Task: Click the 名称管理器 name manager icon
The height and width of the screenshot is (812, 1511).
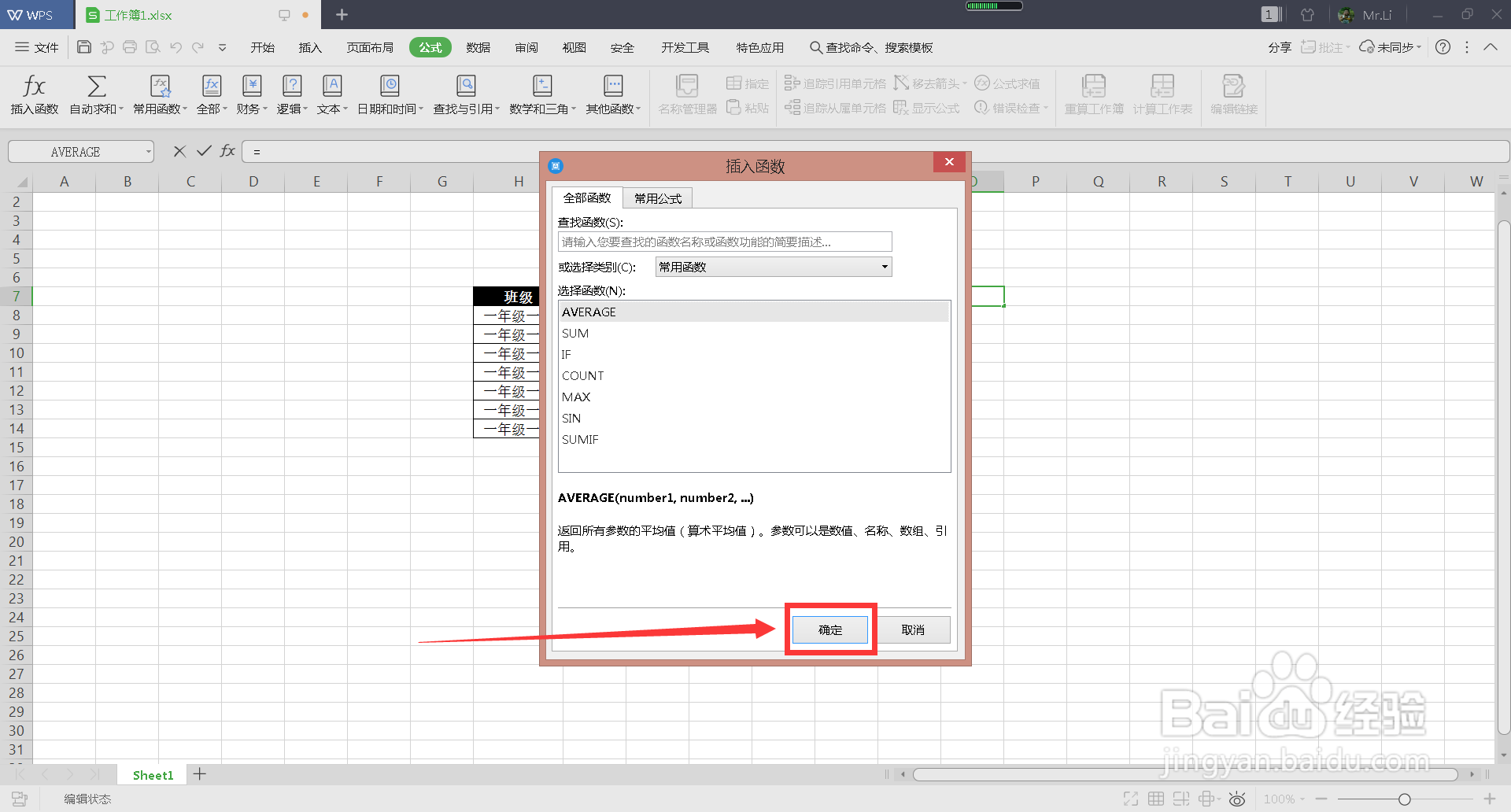Action: (x=687, y=85)
